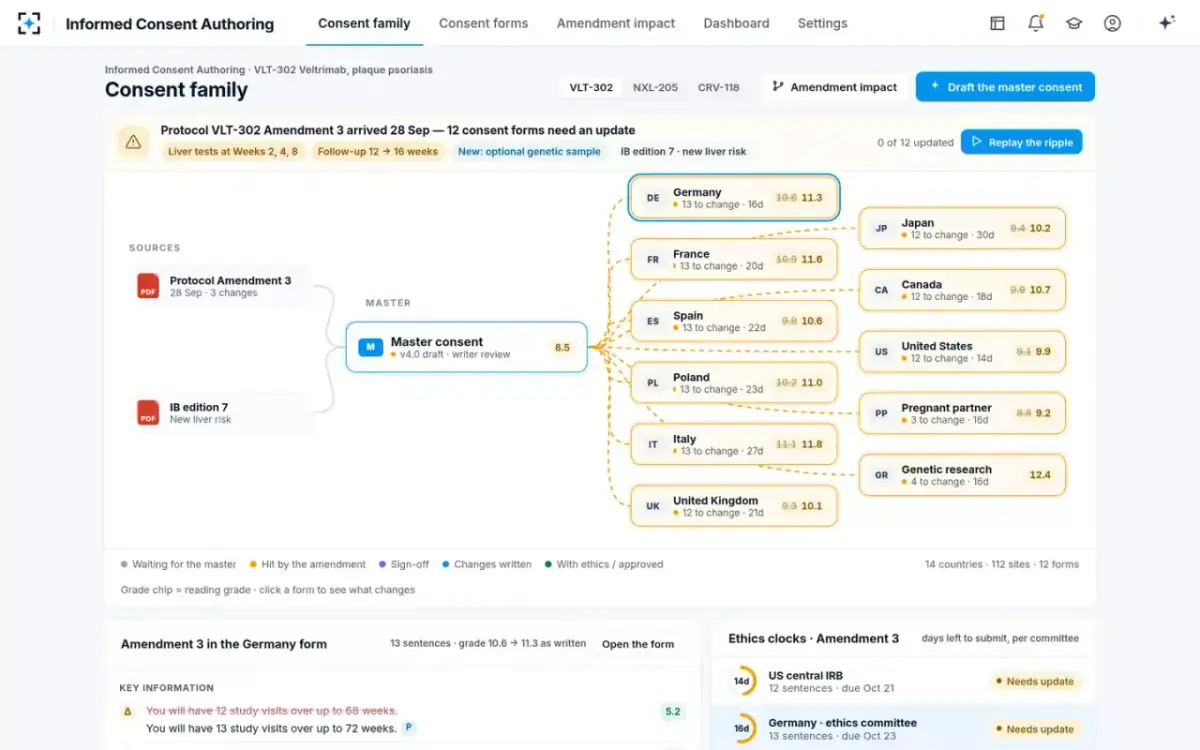Click the Changes written legend item

point(487,564)
